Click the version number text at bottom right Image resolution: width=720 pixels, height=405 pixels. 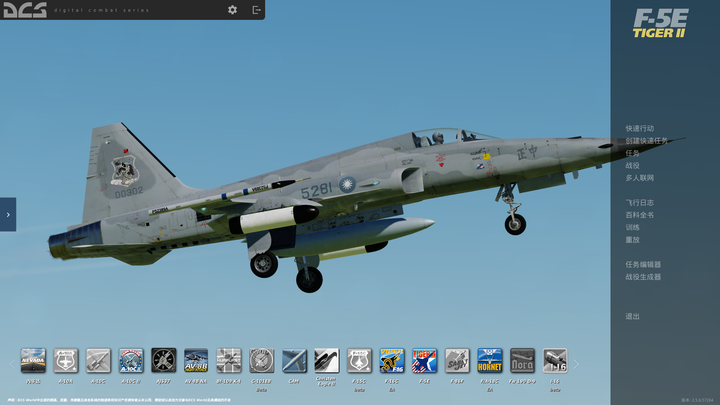[698, 400]
